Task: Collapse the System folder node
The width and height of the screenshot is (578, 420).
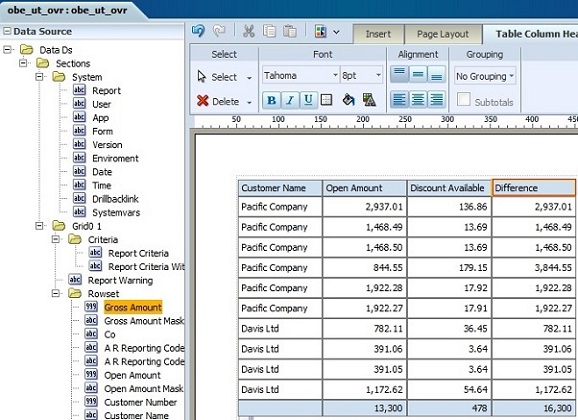Action: [x=39, y=77]
